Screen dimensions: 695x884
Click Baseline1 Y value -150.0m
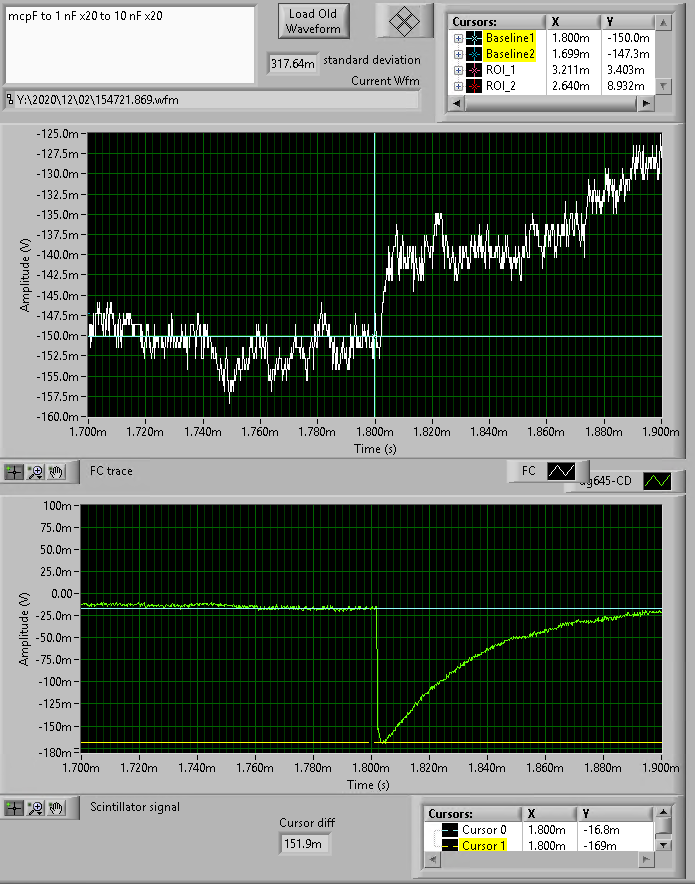(628, 38)
